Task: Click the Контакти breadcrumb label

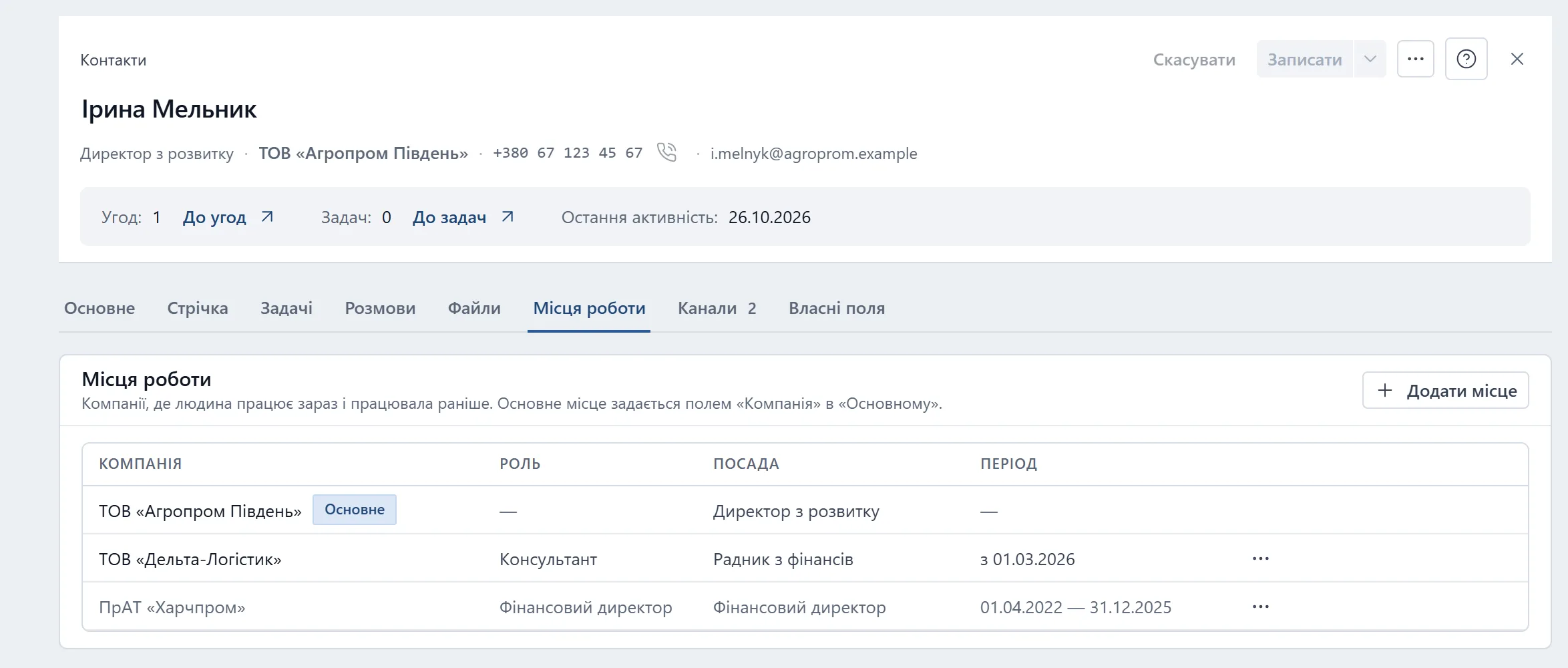Action: pos(113,59)
